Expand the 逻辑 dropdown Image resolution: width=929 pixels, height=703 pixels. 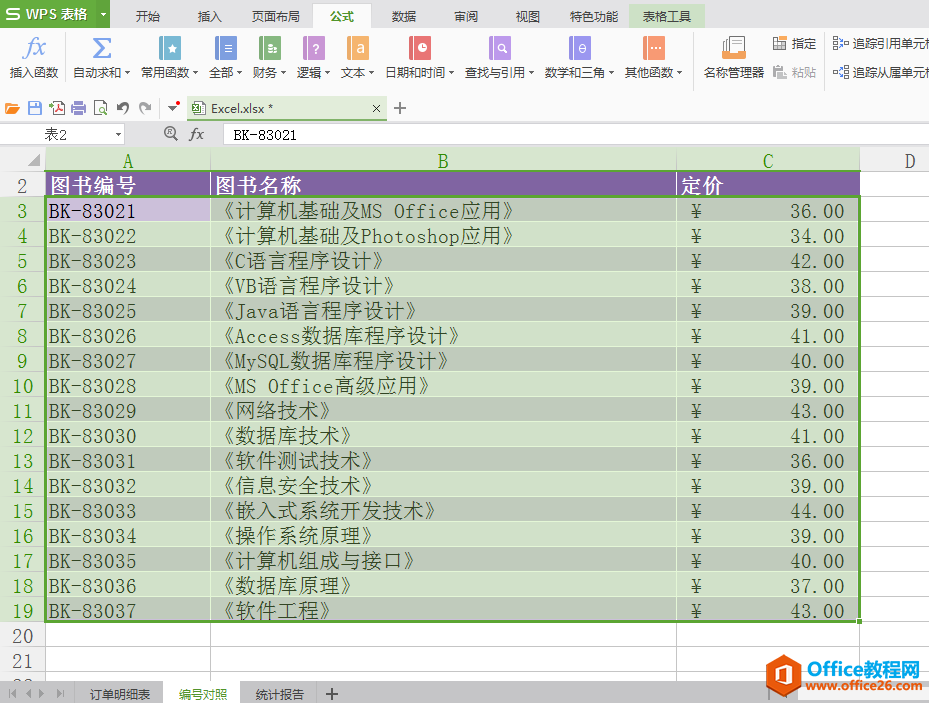[x=327, y=73]
